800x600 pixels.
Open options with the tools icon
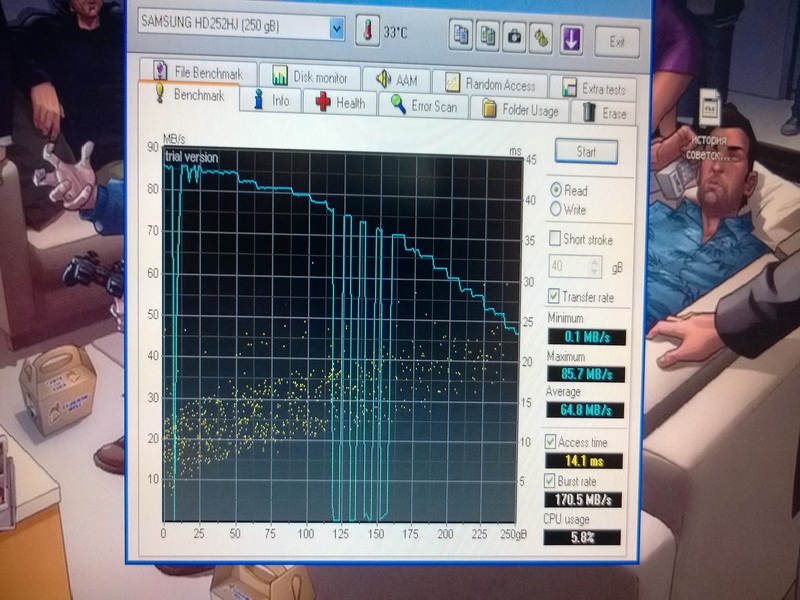pyautogui.click(x=541, y=38)
